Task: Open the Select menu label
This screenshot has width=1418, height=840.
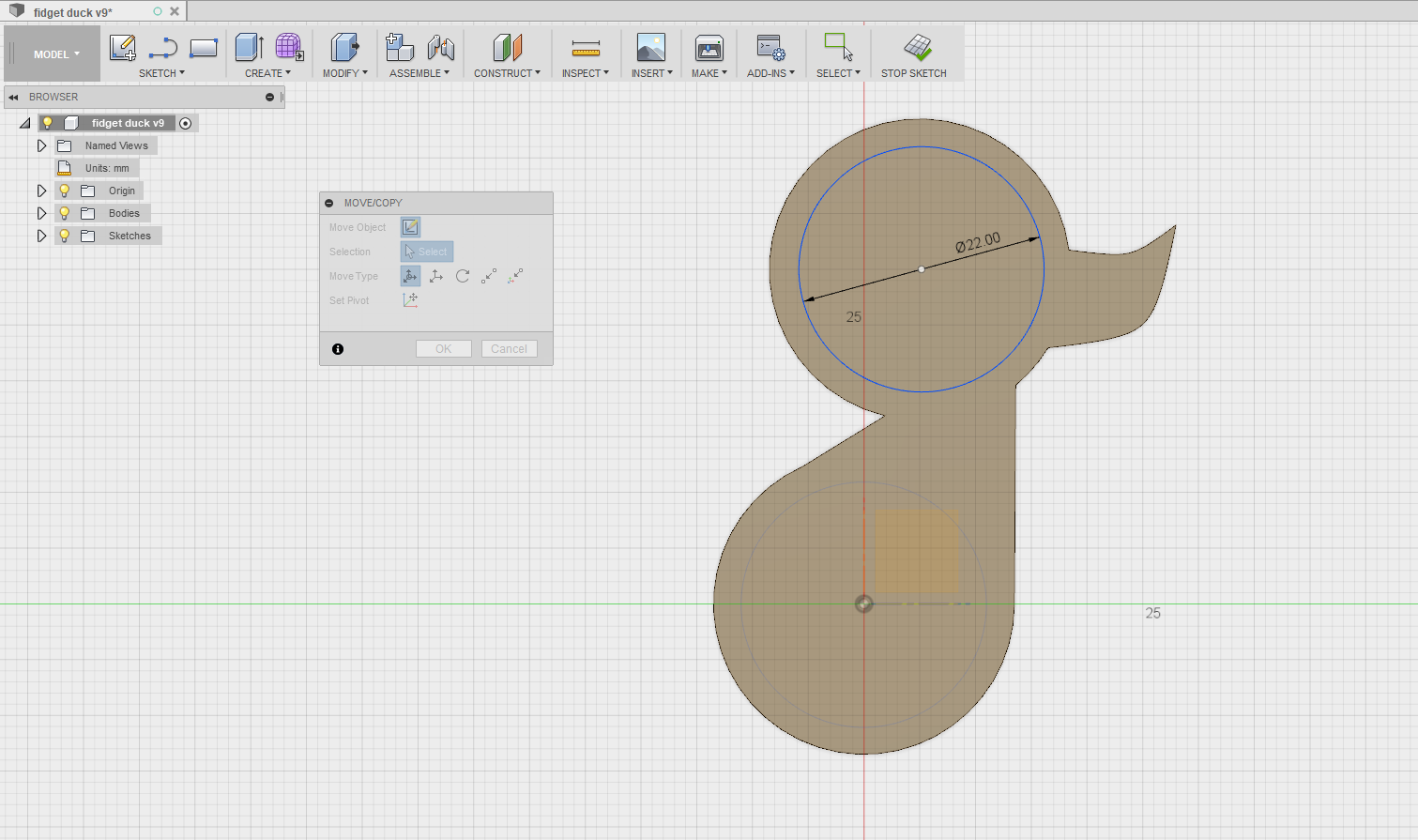Action: (838, 73)
